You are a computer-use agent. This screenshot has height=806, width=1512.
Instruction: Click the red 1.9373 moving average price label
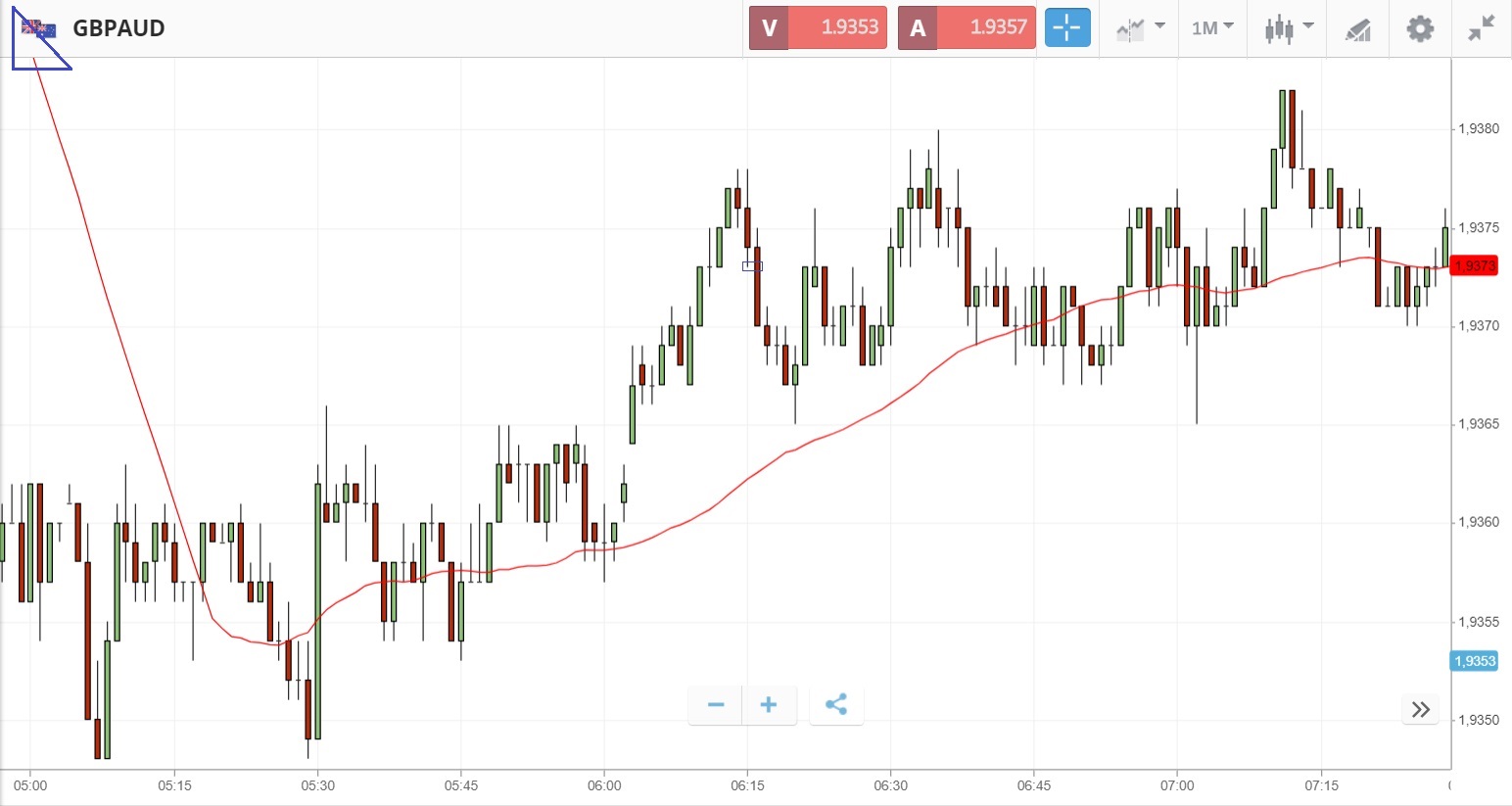point(1474,266)
